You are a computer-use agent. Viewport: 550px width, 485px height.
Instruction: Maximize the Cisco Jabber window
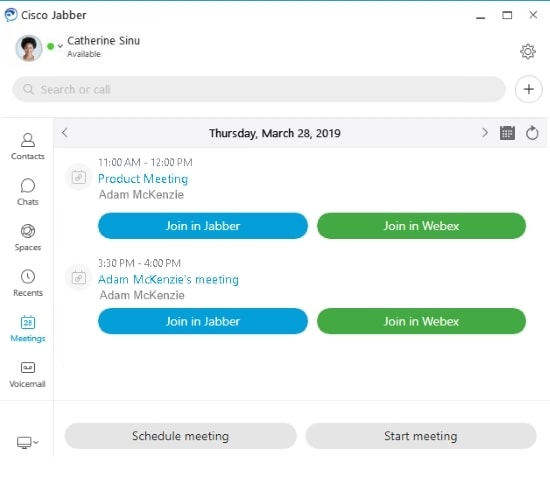507,15
